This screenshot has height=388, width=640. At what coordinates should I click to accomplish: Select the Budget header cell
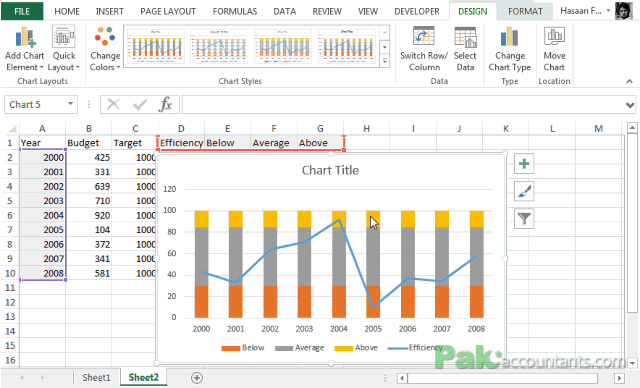pyautogui.click(x=89, y=143)
